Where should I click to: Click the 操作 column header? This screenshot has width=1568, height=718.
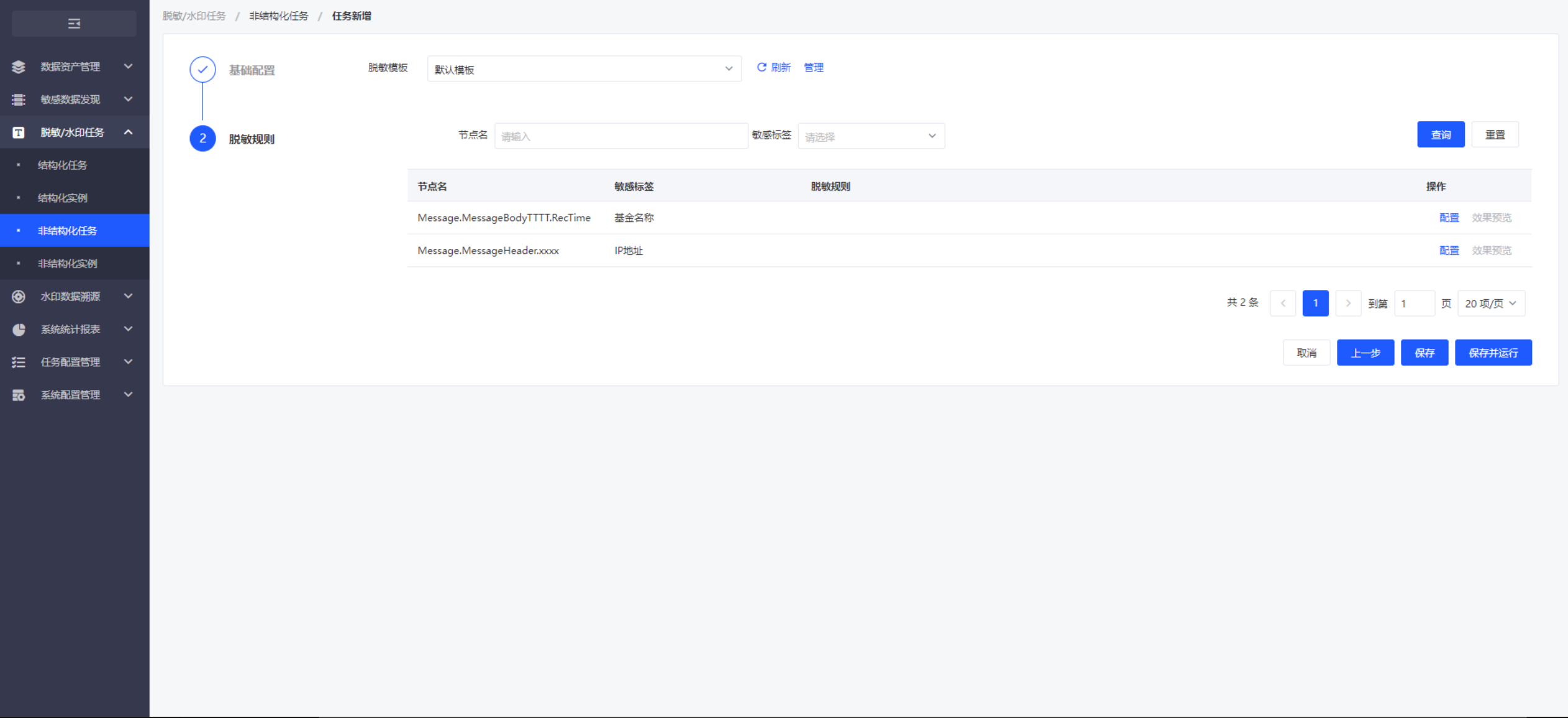(1436, 186)
